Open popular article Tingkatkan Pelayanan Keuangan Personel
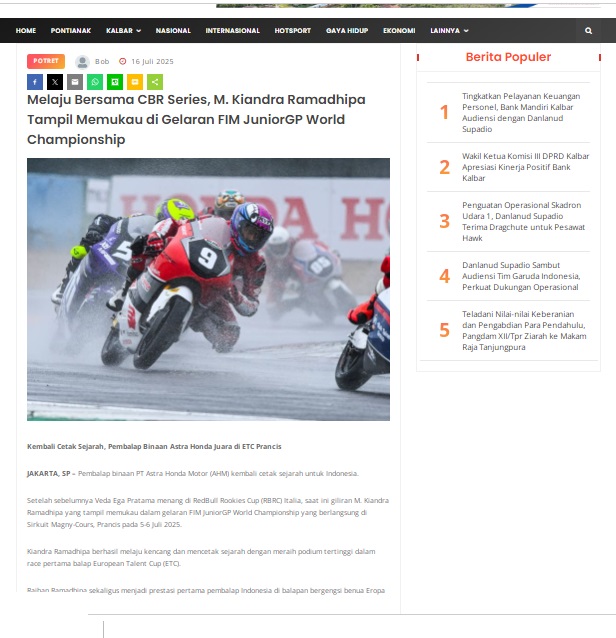Screen dimensions: 616x638 [x=521, y=113]
